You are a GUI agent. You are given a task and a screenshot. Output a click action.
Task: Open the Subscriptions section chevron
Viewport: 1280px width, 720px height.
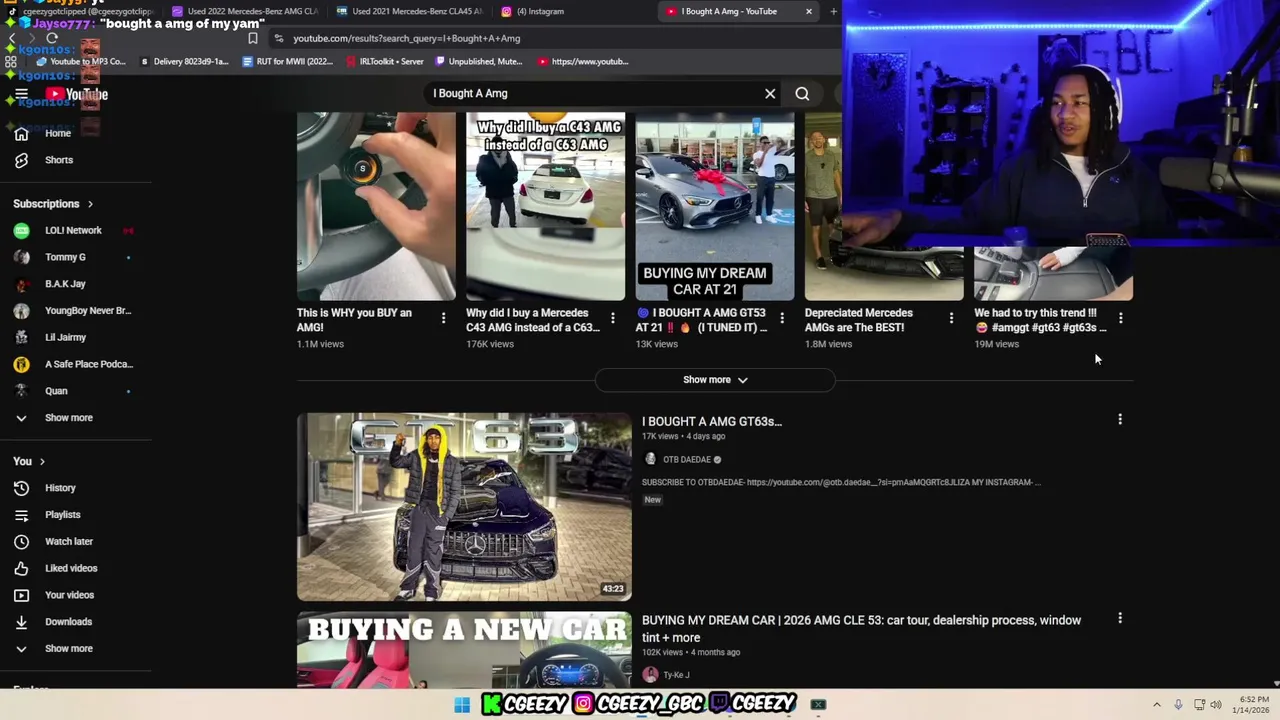coord(90,204)
